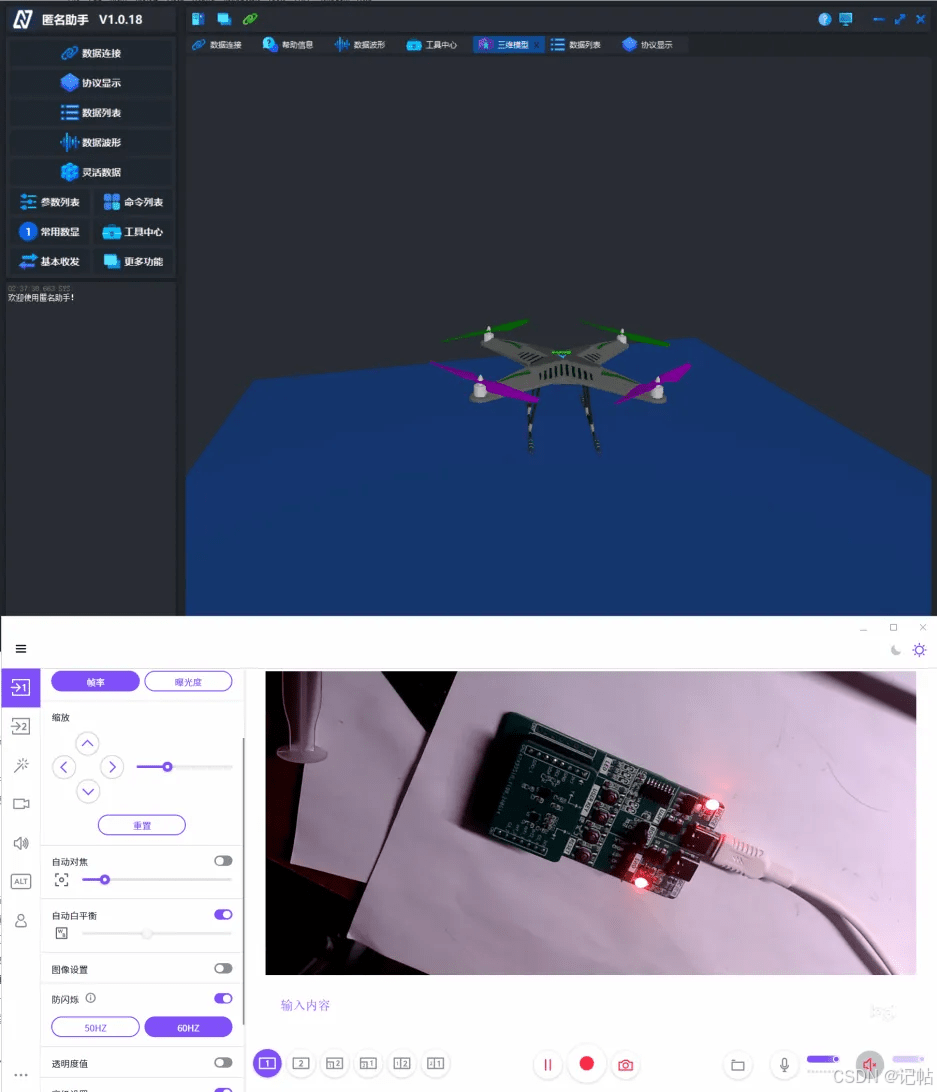
Task: Open 协议显示 in the left sidebar
Action: (x=91, y=83)
